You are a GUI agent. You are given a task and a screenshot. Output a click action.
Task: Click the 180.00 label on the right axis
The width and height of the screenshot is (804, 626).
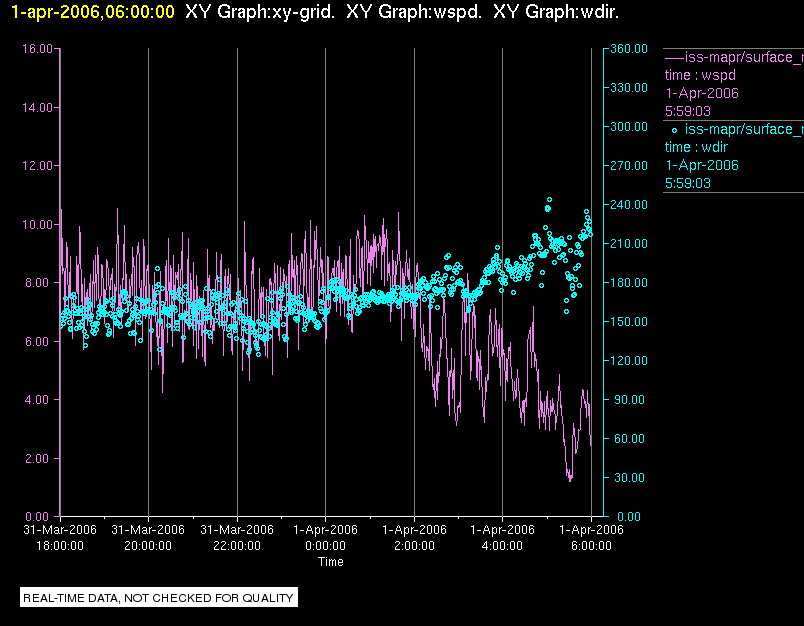click(629, 282)
